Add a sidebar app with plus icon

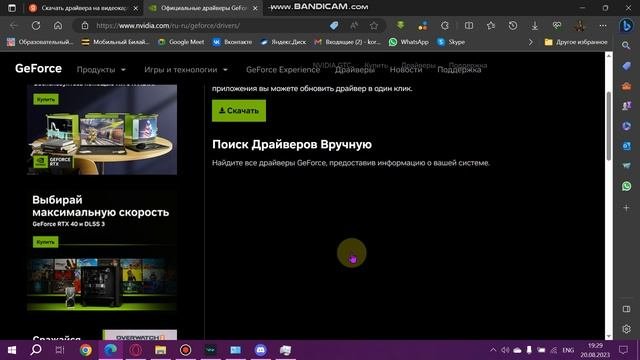(x=626, y=208)
